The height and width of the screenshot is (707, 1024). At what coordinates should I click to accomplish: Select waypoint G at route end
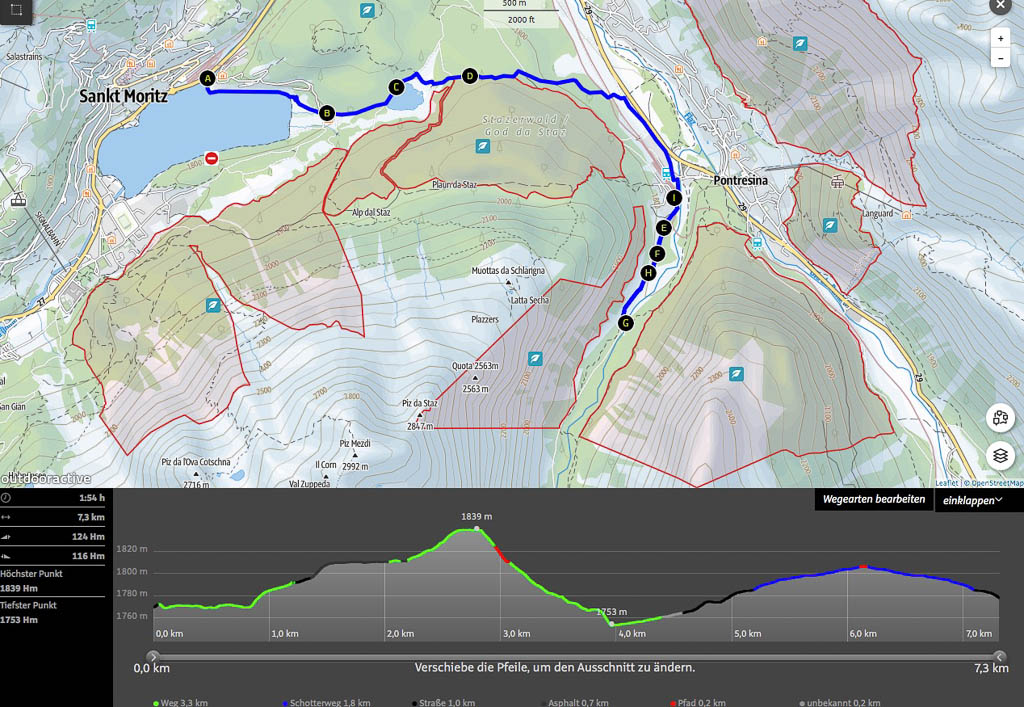[x=626, y=323]
